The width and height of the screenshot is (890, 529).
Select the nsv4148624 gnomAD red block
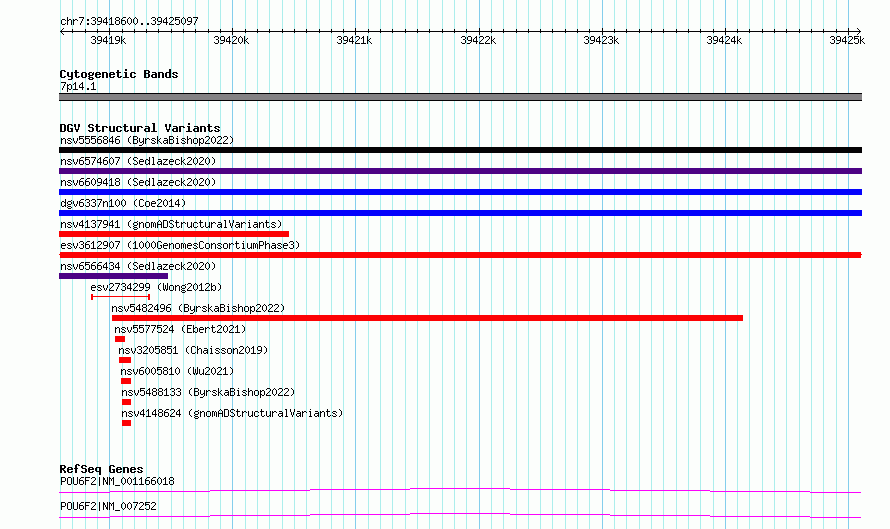[127, 423]
